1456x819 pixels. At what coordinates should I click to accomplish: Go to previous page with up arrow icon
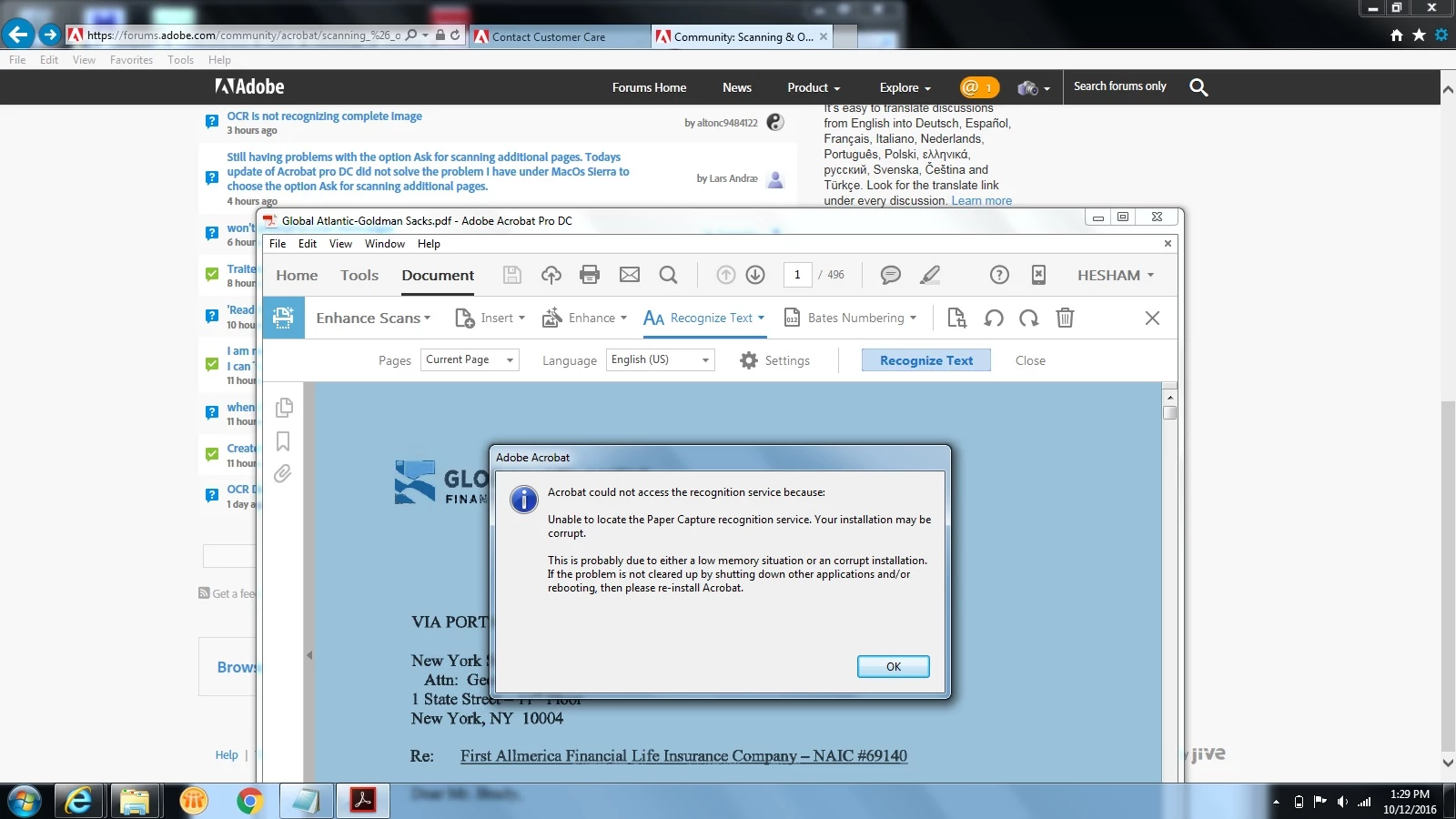tap(725, 275)
